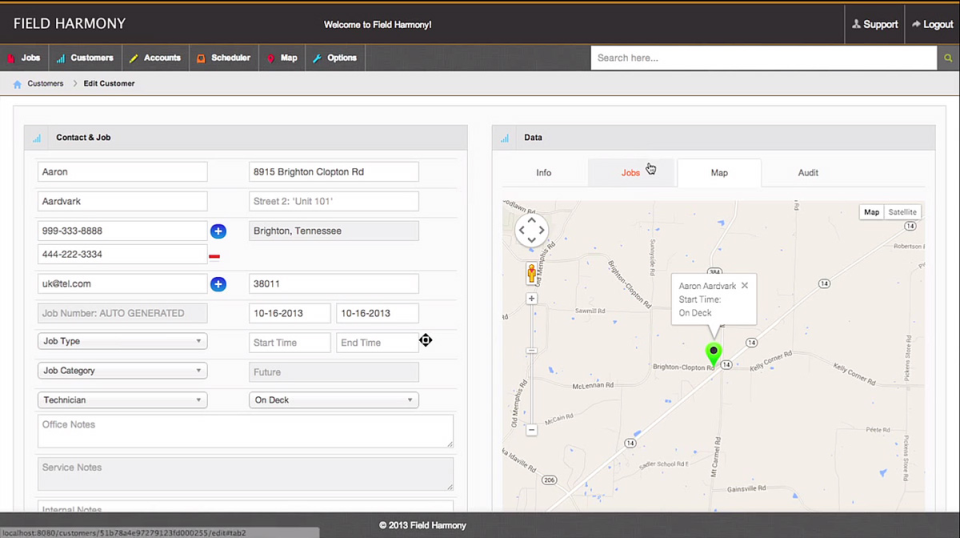Open the Customers navigation menu

coord(85,58)
